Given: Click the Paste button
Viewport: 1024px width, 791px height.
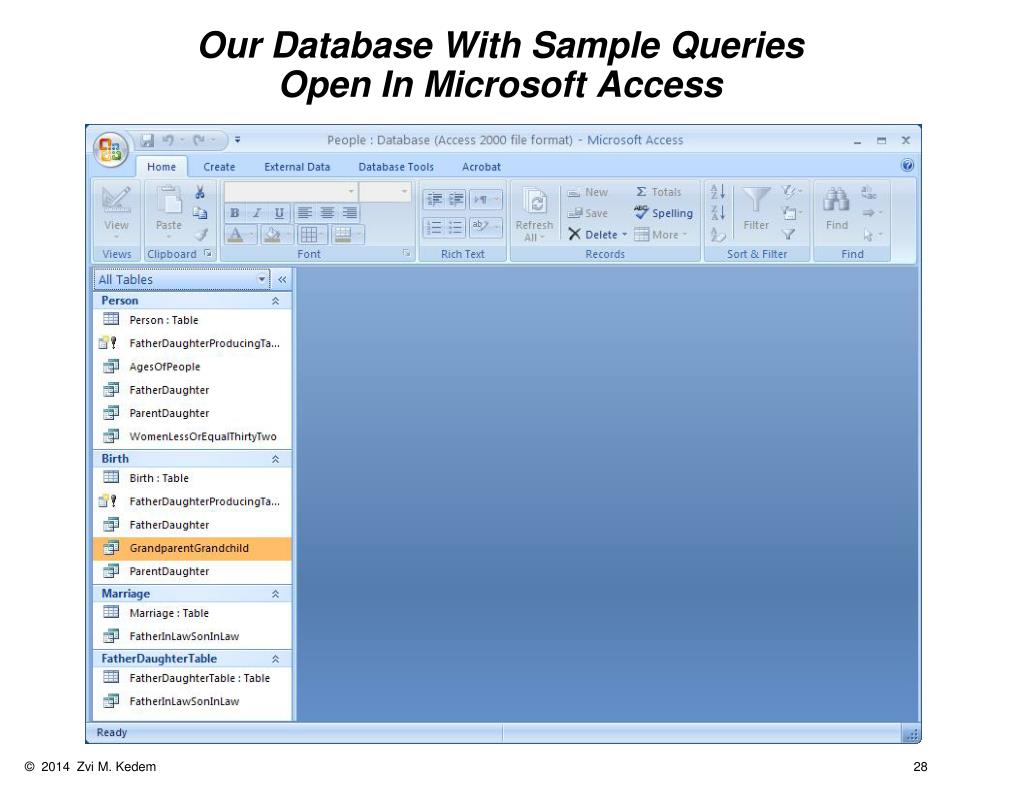Looking at the screenshot, I should pyautogui.click(x=168, y=210).
